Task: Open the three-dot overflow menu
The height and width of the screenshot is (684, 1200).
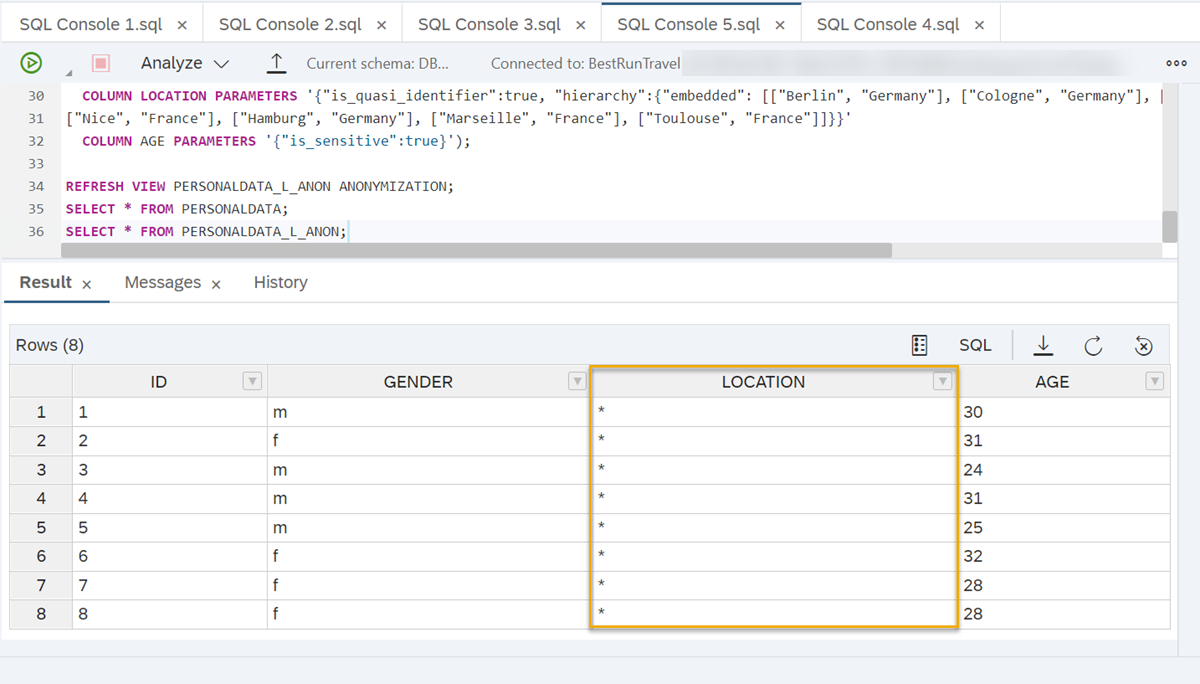Action: tap(1176, 63)
